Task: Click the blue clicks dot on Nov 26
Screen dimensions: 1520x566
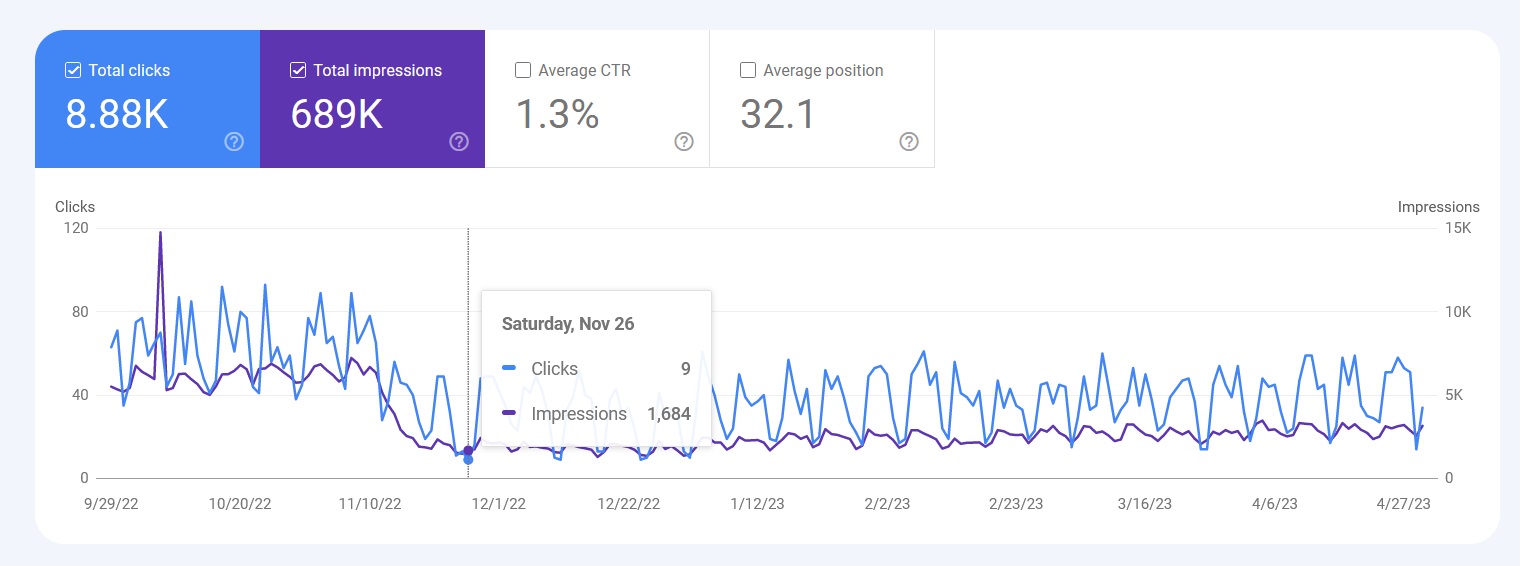Action: tap(468, 459)
